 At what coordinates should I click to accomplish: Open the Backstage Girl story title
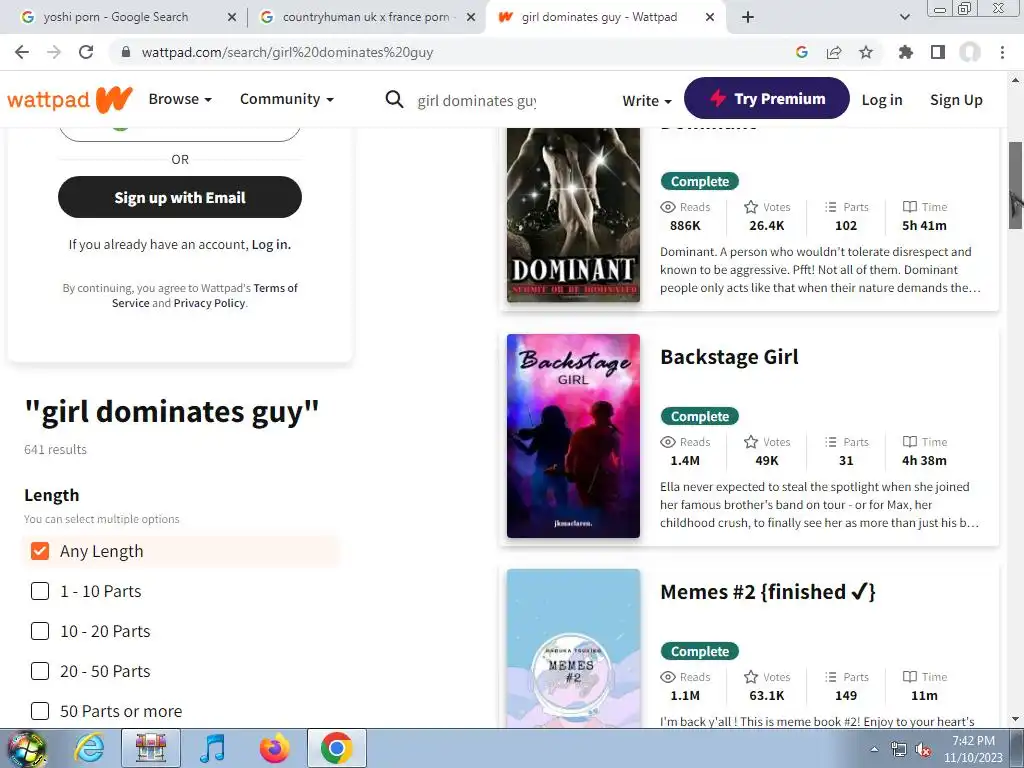(729, 357)
